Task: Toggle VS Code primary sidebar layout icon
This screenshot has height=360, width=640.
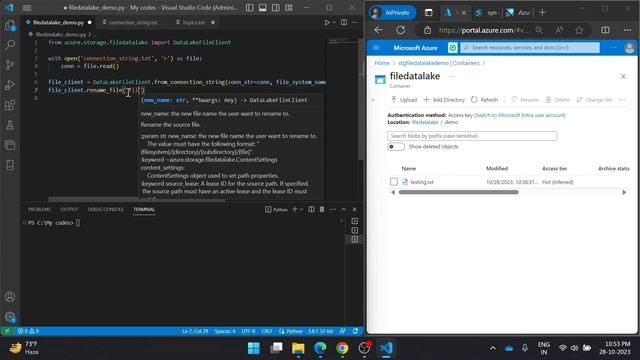Action: point(250,8)
